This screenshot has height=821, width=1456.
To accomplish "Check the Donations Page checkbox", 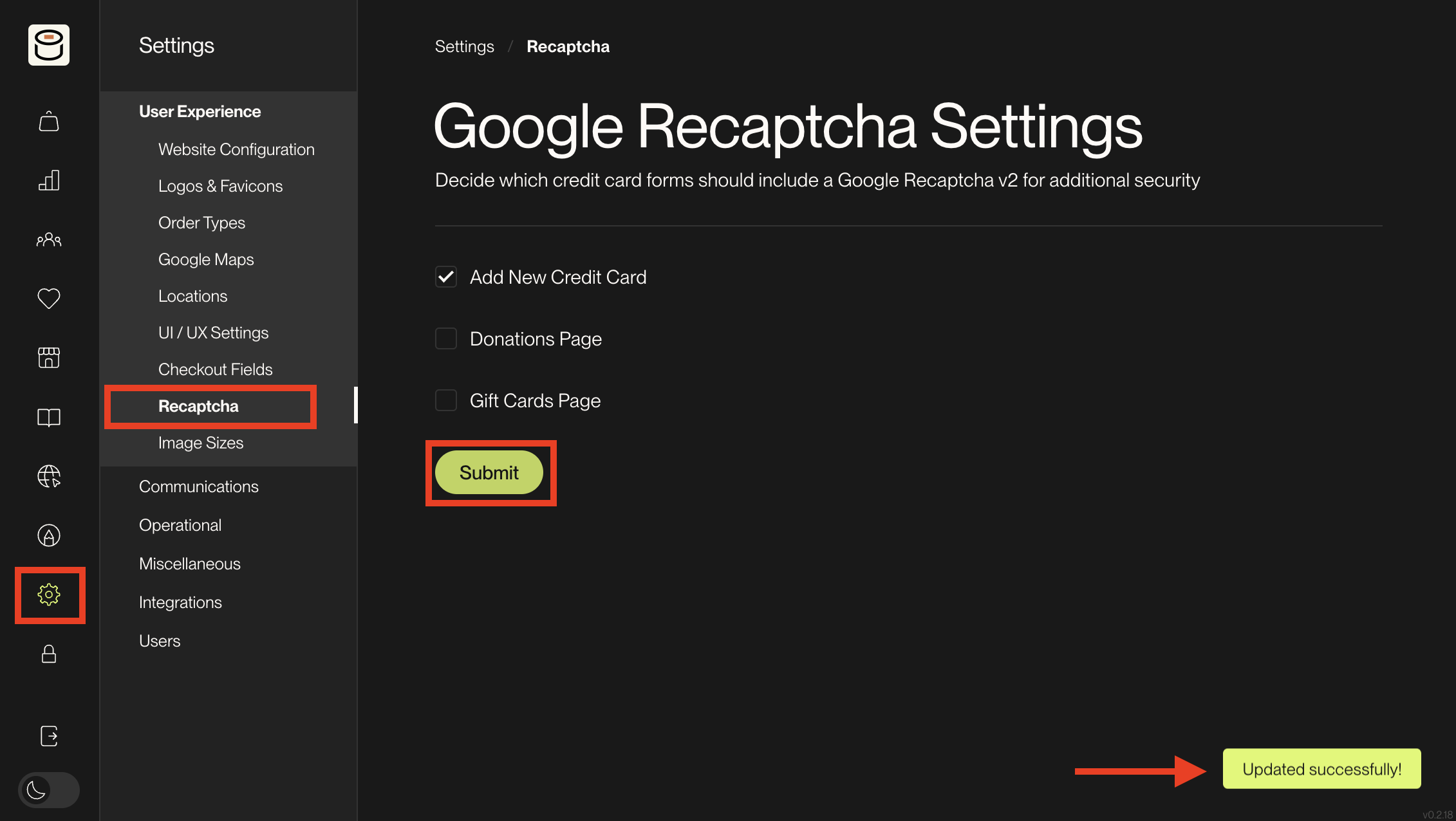I will click(446, 338).
